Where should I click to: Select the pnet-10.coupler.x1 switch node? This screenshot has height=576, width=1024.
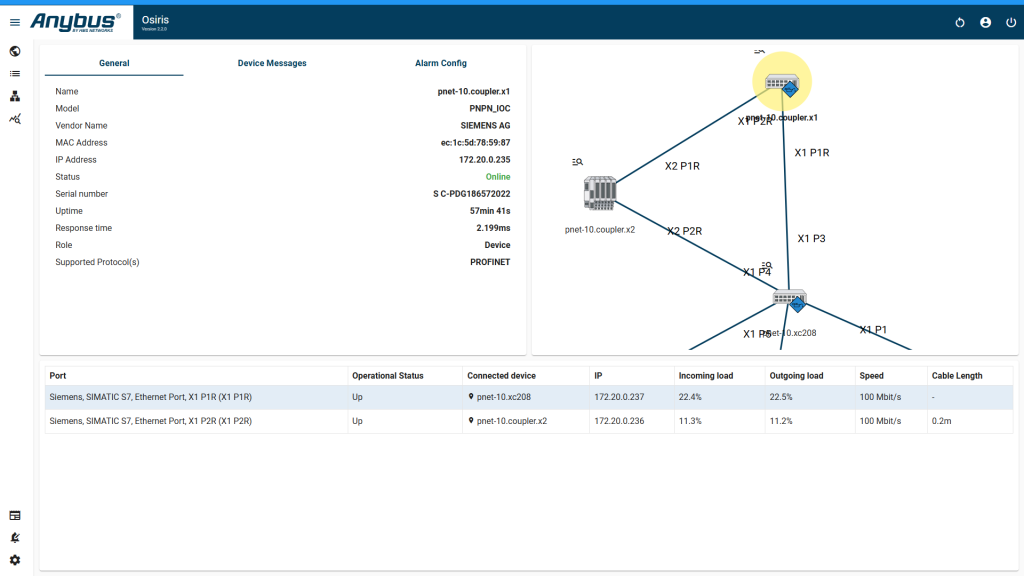tap(782, 84)
